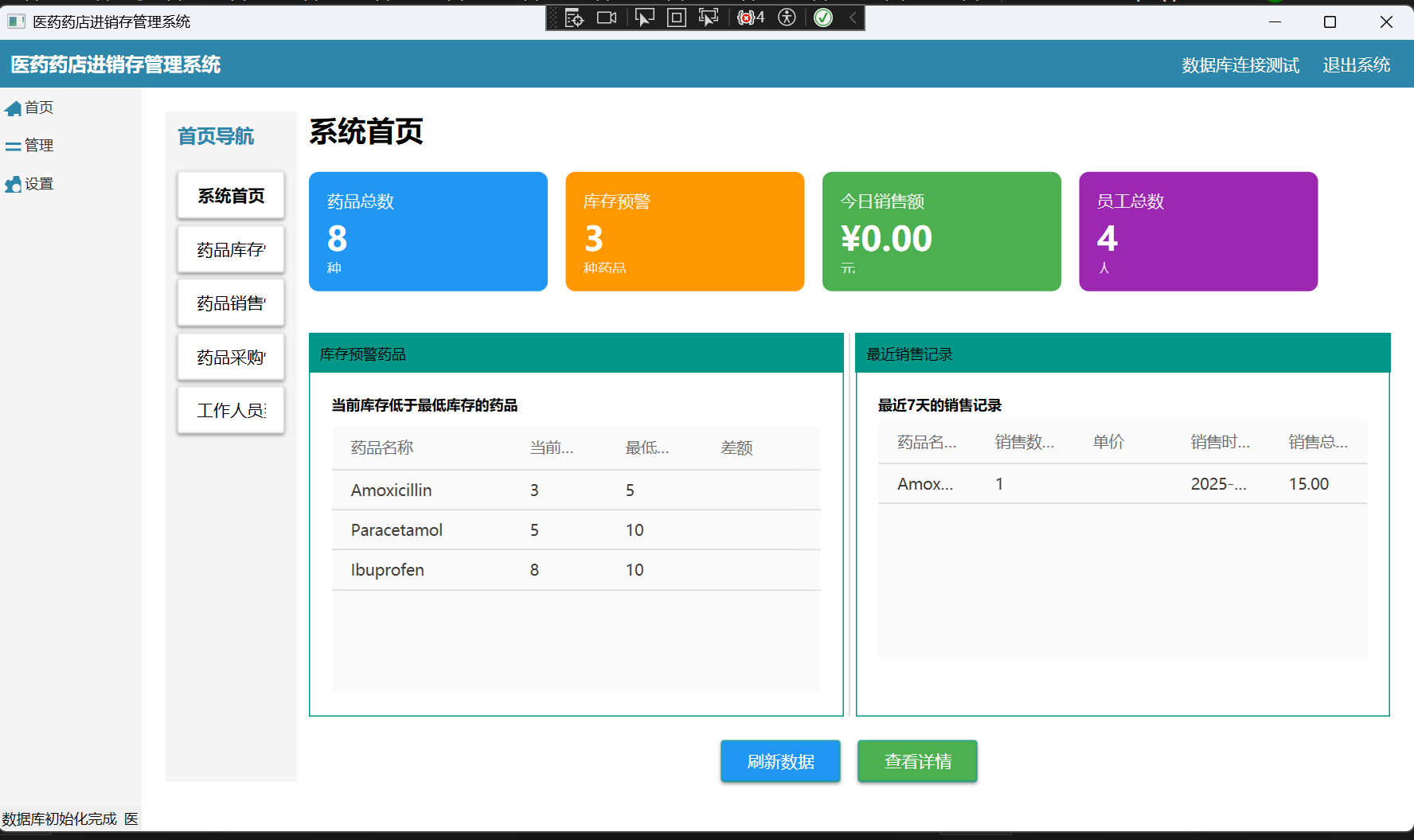Click the 药品名... header in sales table

[927, 442]
